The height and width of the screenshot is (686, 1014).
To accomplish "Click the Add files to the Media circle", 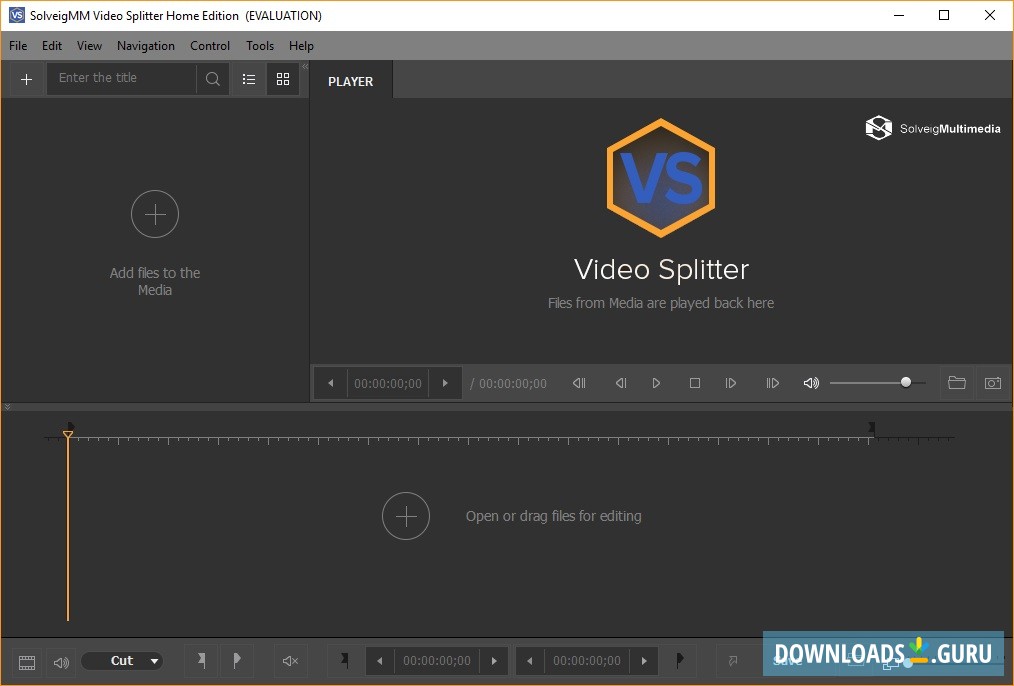I will [154, 214].
